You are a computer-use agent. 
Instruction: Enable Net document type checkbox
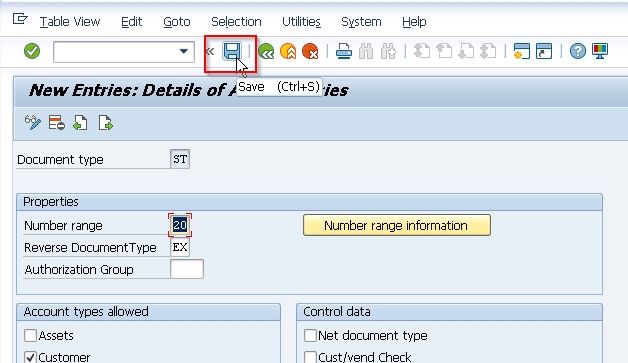pyautogui.click(x=310, y=335)
